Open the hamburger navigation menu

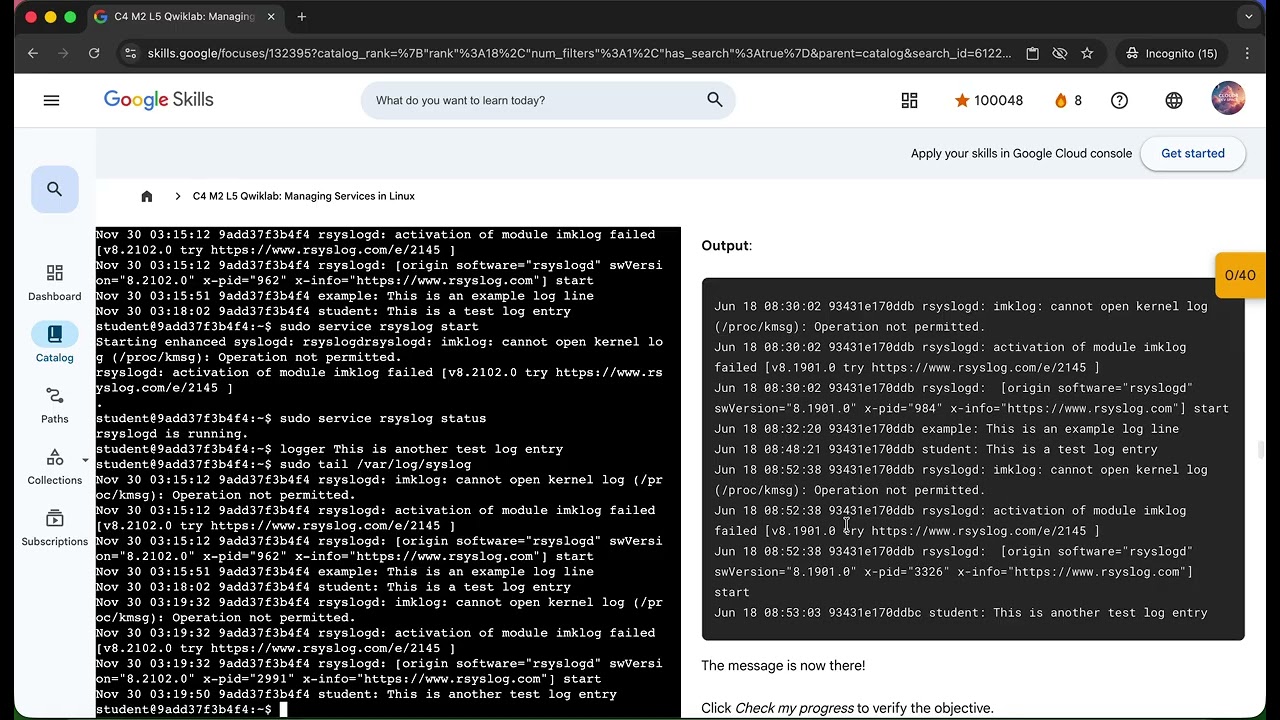pos(51,100)
